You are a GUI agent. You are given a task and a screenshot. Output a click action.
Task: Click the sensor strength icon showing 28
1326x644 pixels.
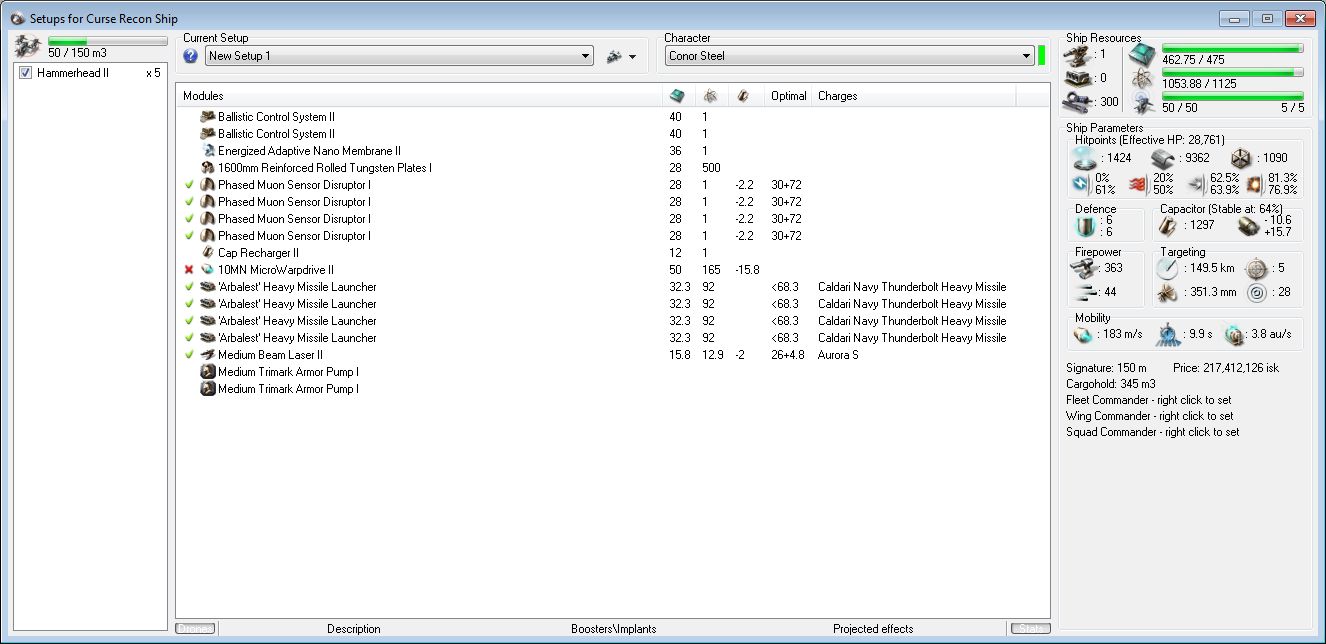(x=1255, y=292)
